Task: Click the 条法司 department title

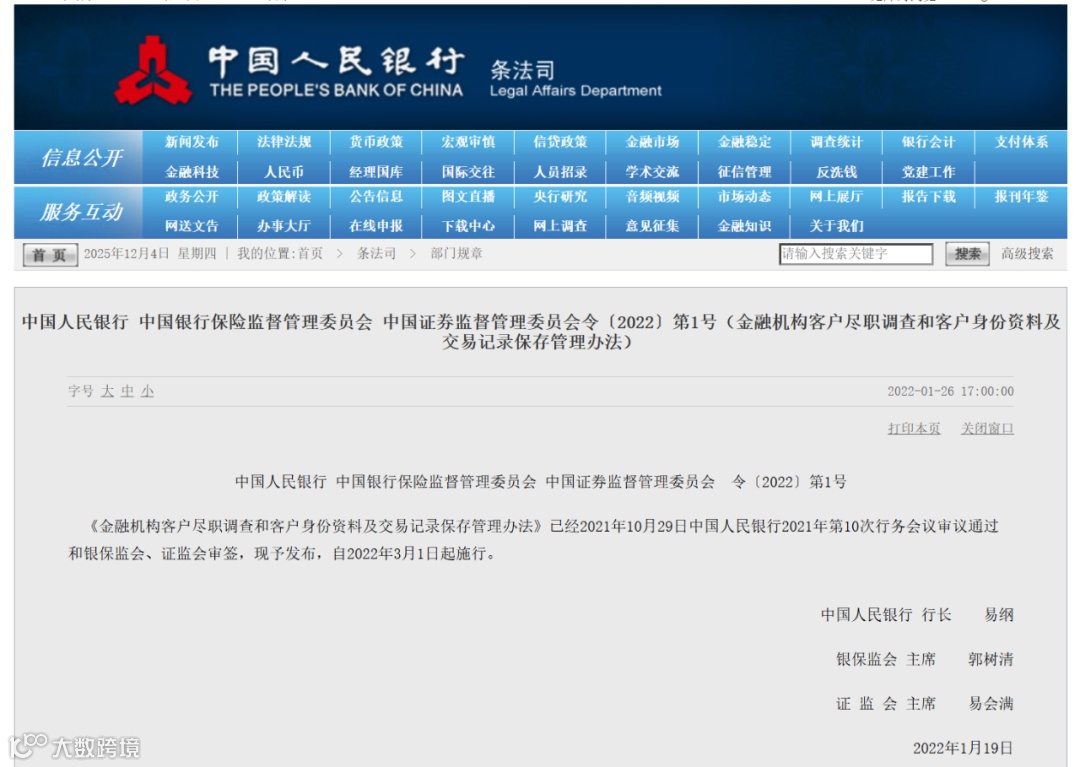Action: (522, 70)
